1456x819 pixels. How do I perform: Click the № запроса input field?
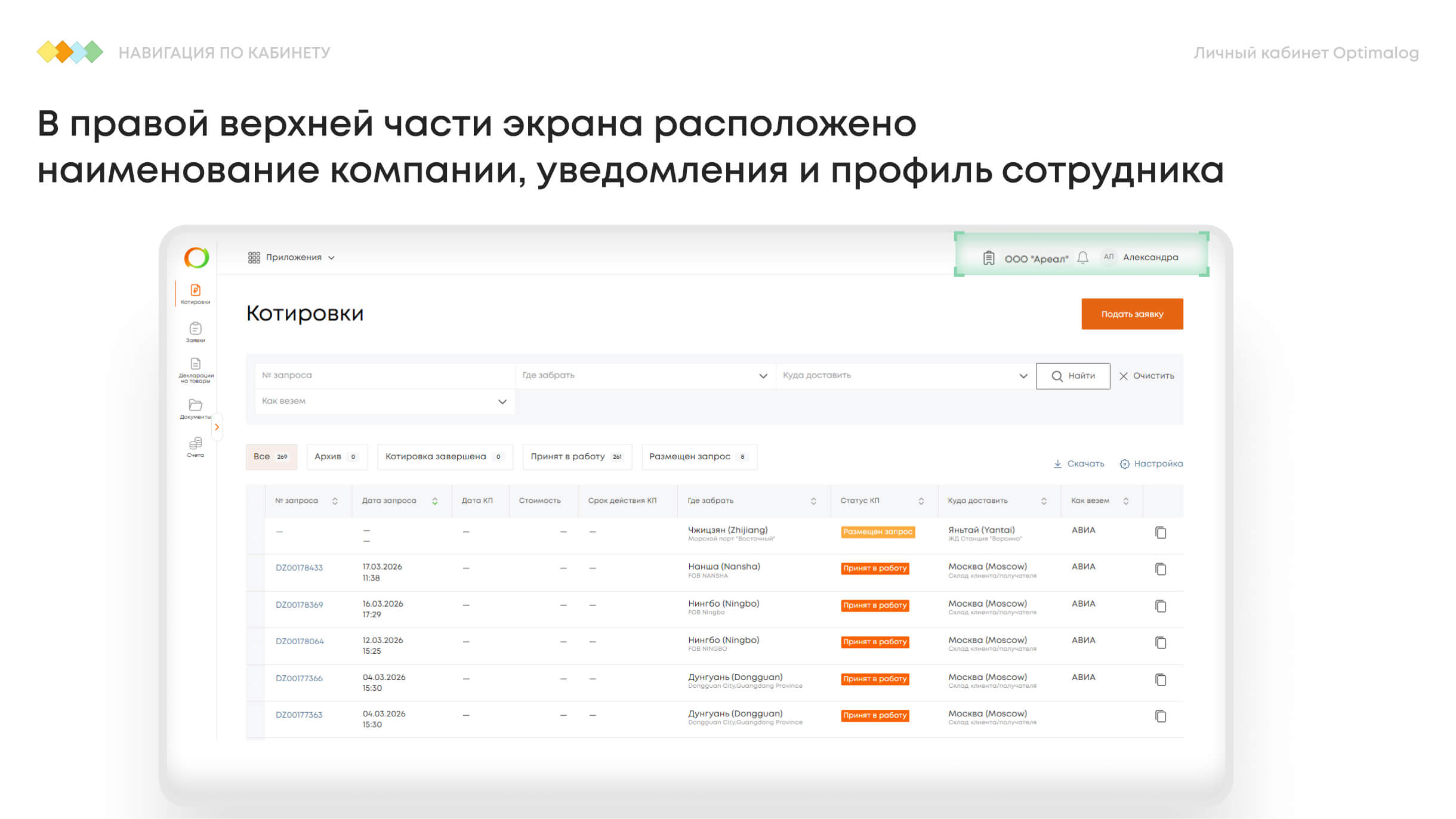pyautogui.click(x=384, y=376)
